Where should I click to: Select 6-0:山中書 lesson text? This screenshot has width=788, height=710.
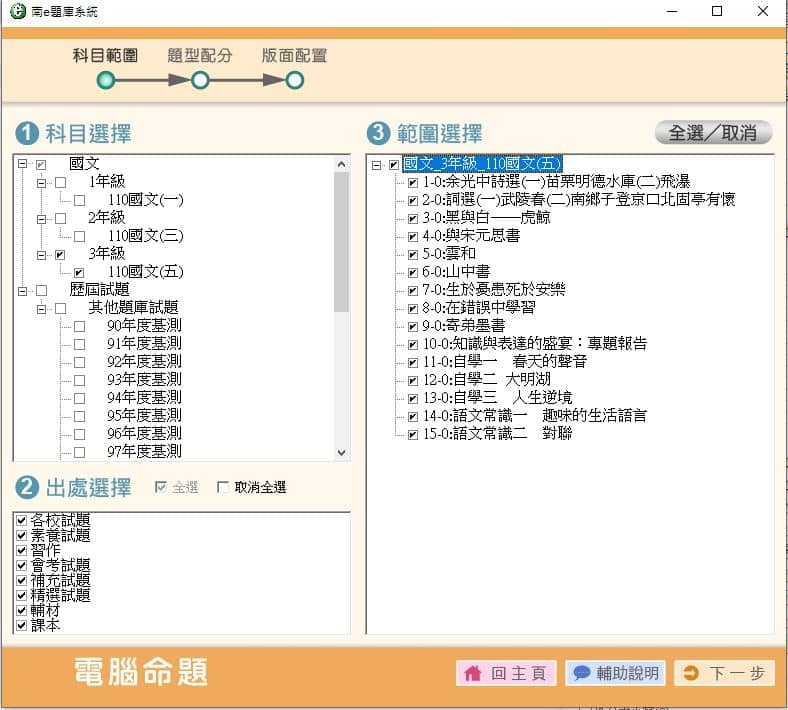point(456,272)
